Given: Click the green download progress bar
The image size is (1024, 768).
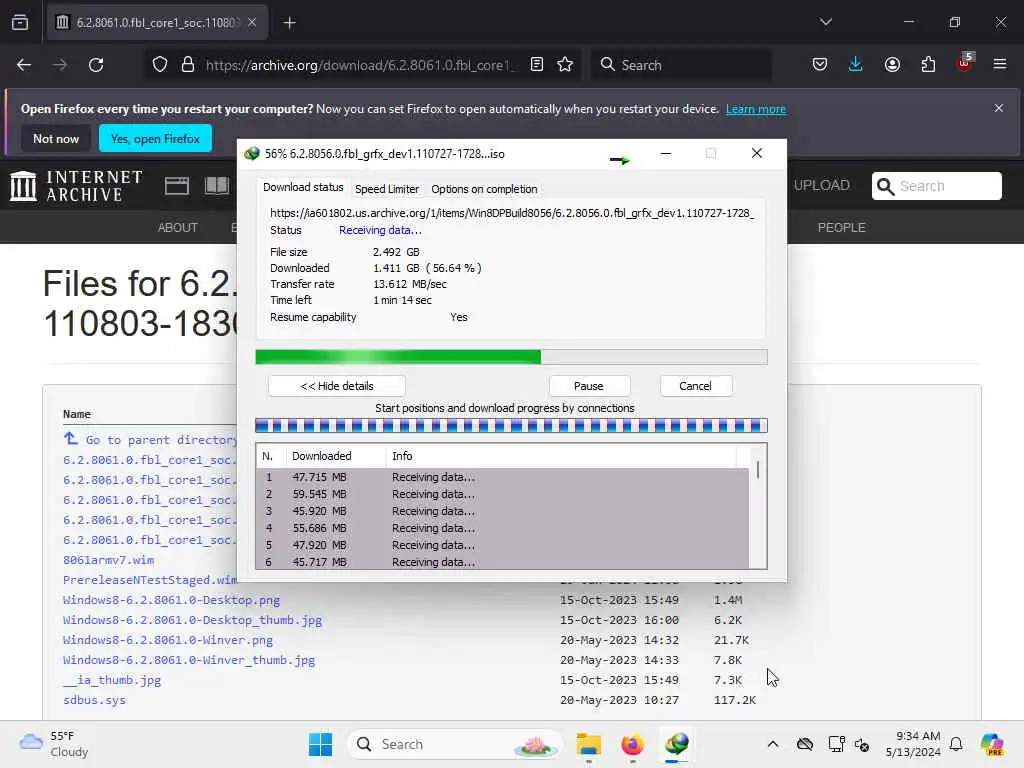Looking at the screenshot, I should coord(511,357).
